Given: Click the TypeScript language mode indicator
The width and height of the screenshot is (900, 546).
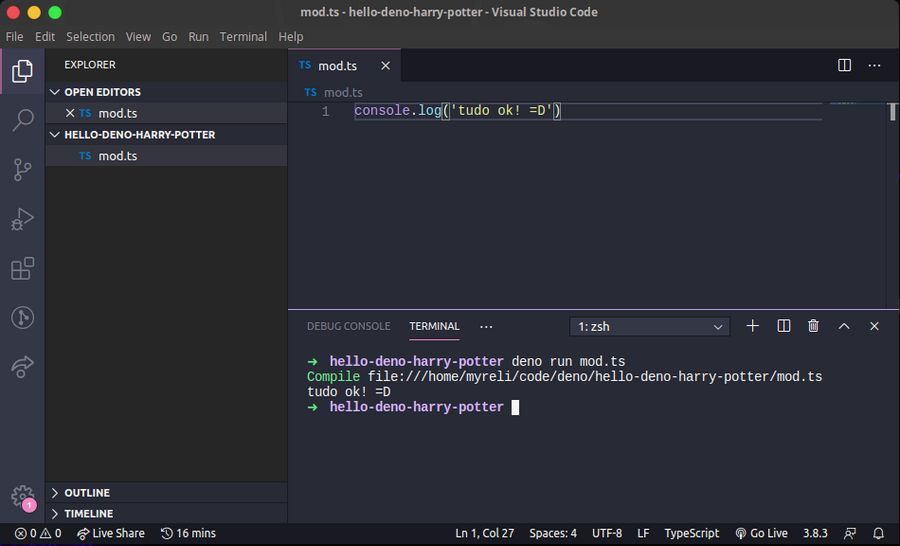Looking at the screenshot, I should coord(691,533).
